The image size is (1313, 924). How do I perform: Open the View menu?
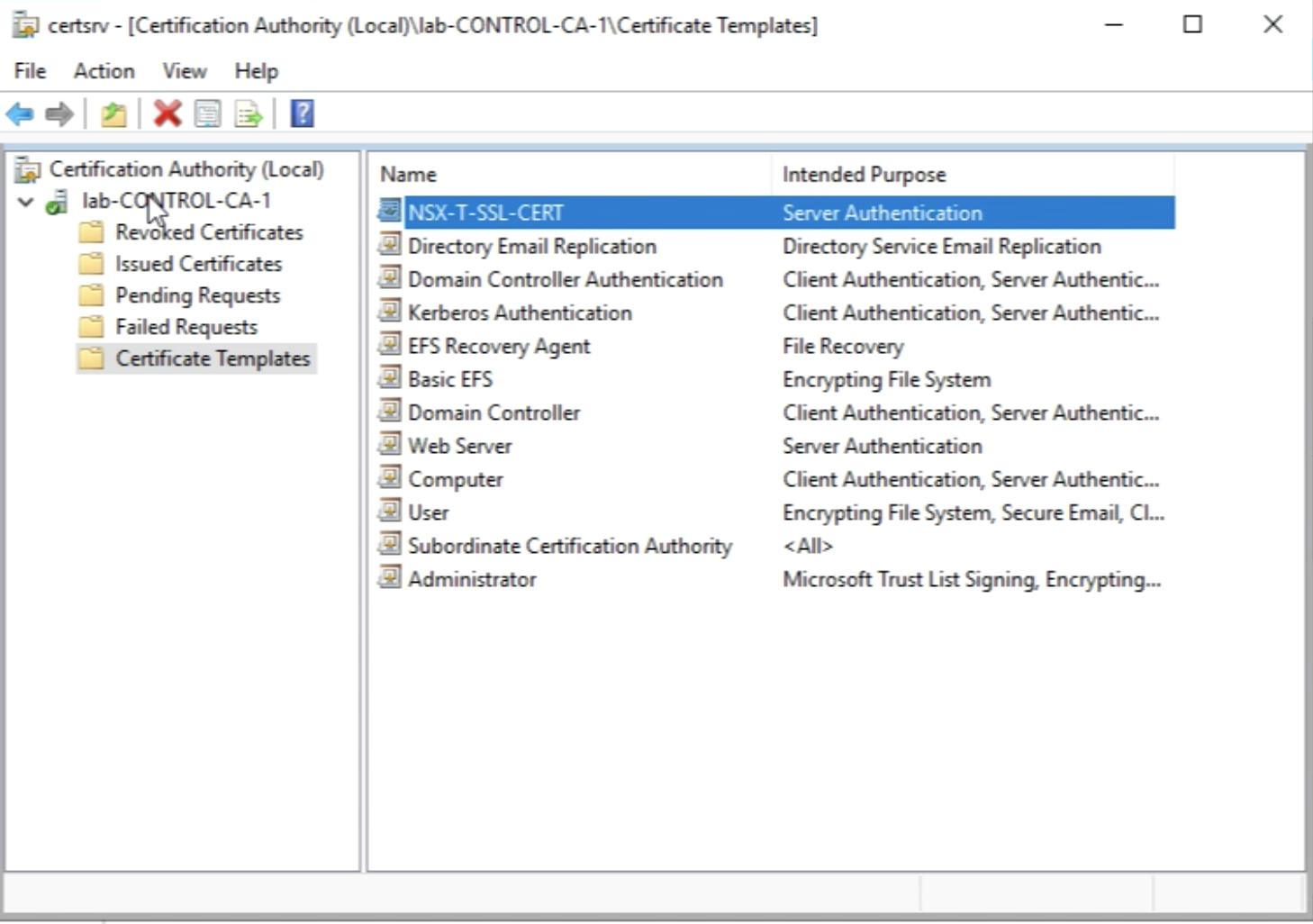click(x=184, y=71)
